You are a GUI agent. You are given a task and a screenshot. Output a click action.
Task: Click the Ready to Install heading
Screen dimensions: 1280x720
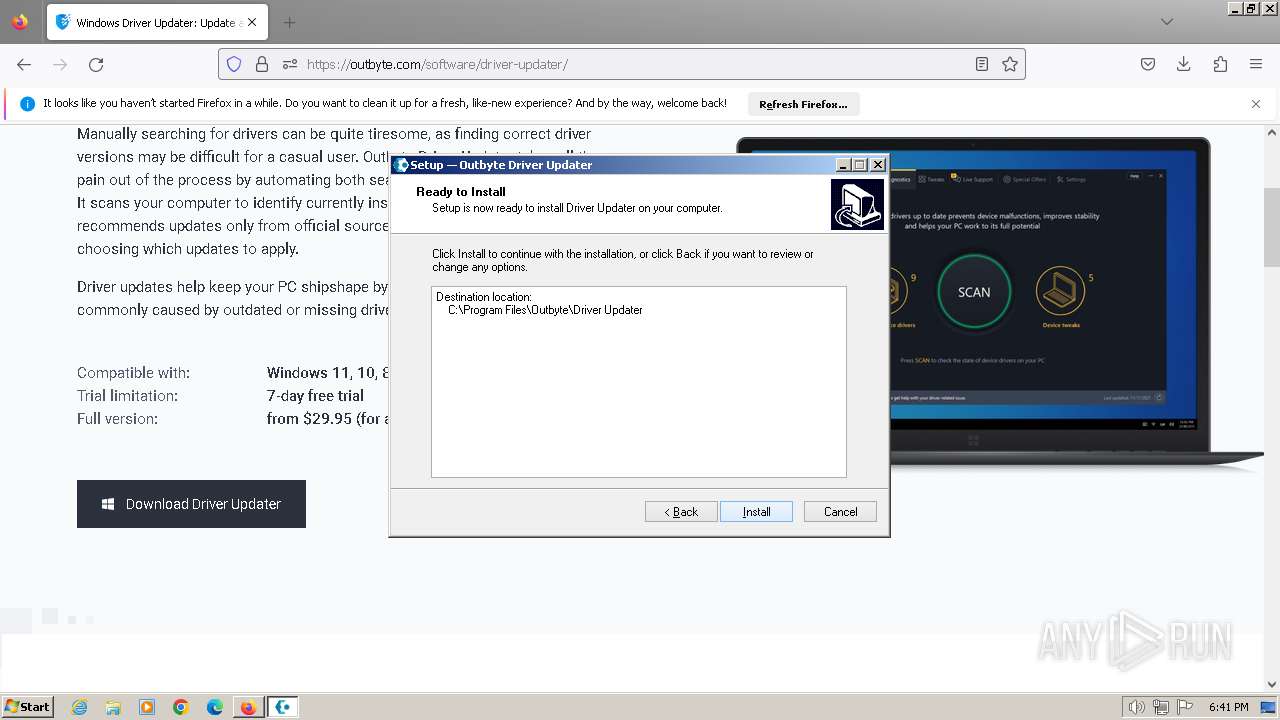(x=461, y=192)
